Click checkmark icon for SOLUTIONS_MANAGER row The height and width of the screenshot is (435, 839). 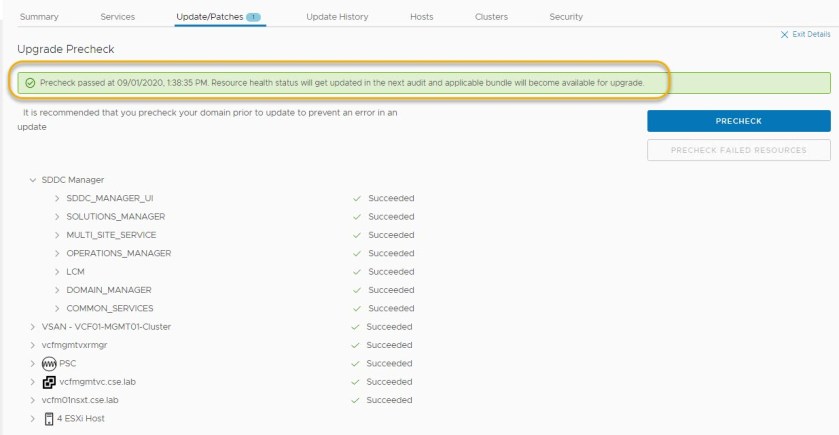point(357,217)
